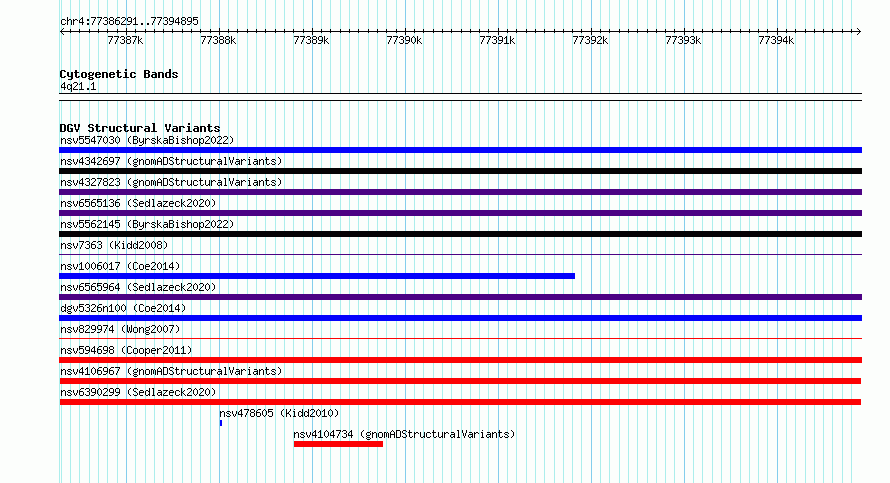Select the purple nsv6565136 variant bar
890x483 pixels.
[460, 213]
